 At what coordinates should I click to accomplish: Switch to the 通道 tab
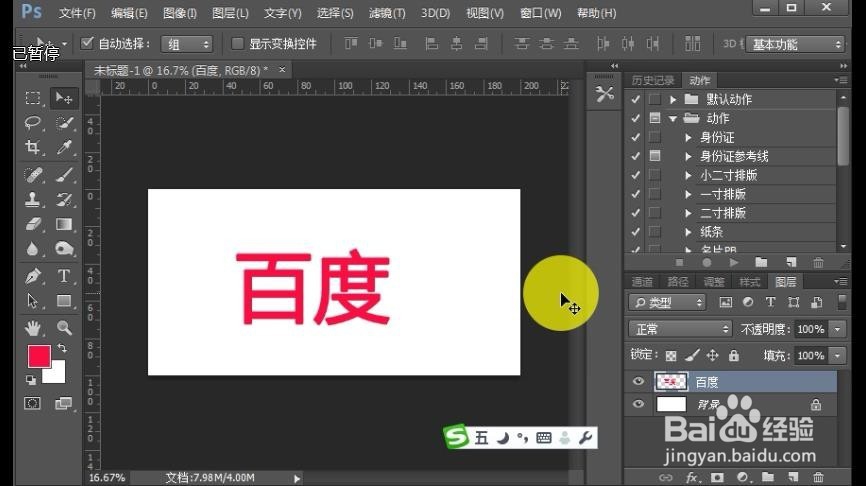pos(642,282)
